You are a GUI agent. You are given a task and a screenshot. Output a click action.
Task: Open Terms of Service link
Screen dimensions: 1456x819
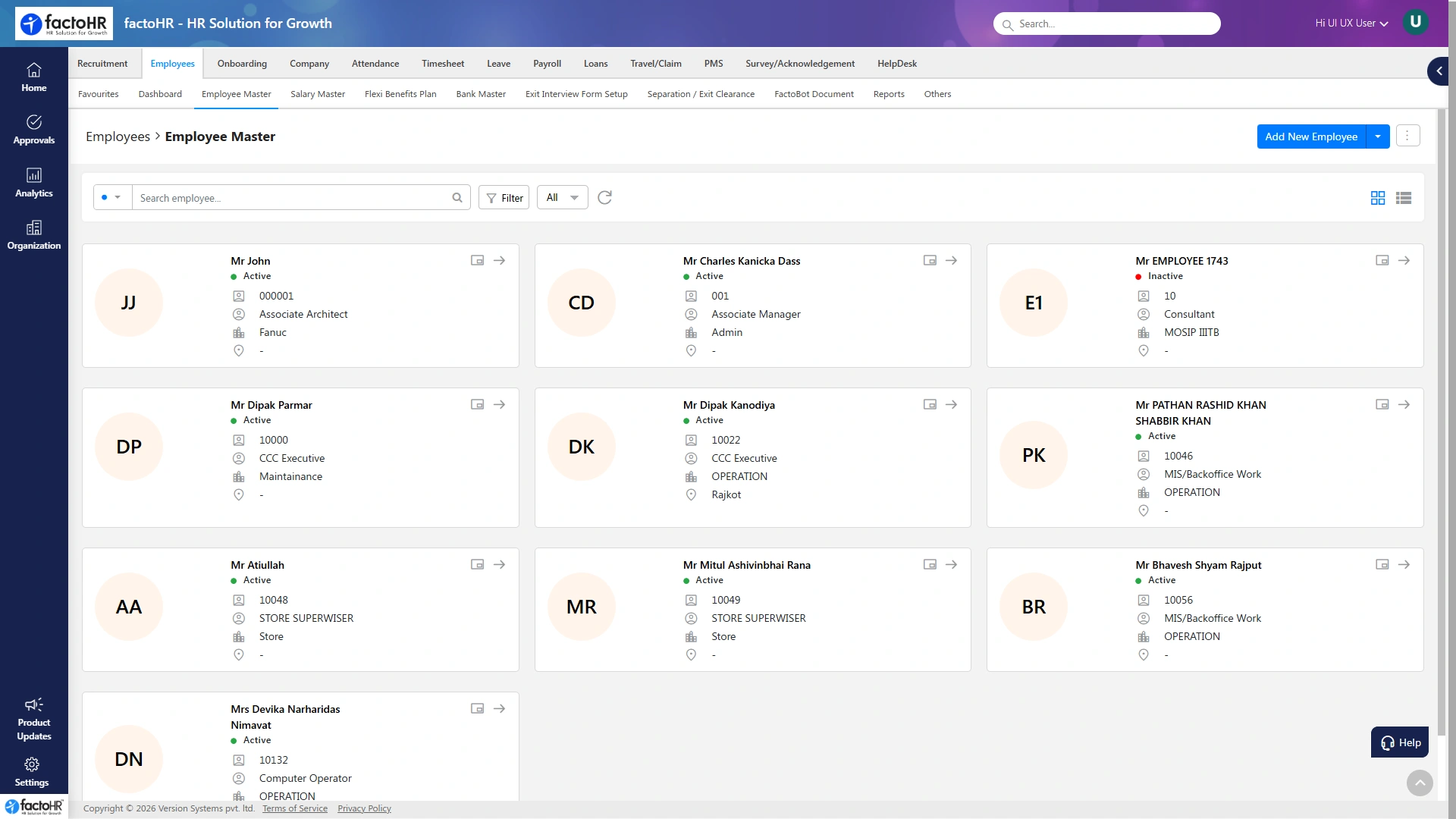(x=295, y=808)
